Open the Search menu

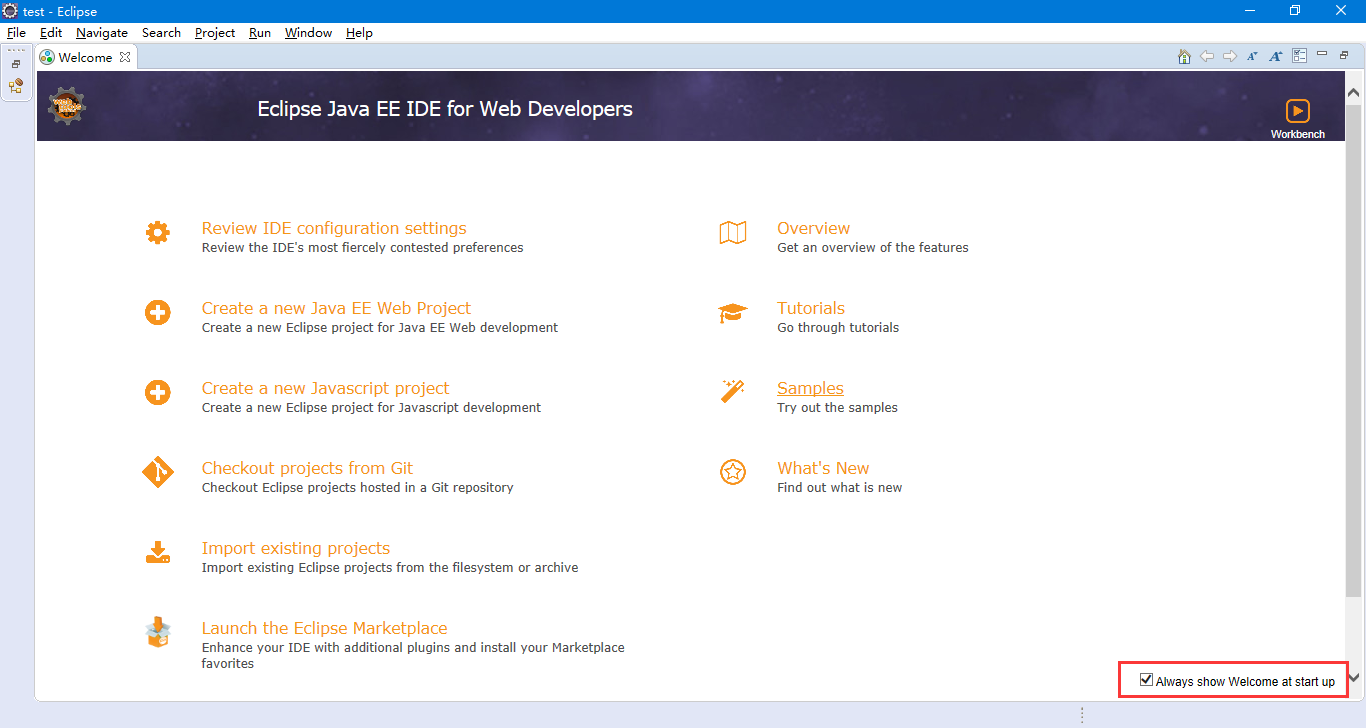pos(161,33)
